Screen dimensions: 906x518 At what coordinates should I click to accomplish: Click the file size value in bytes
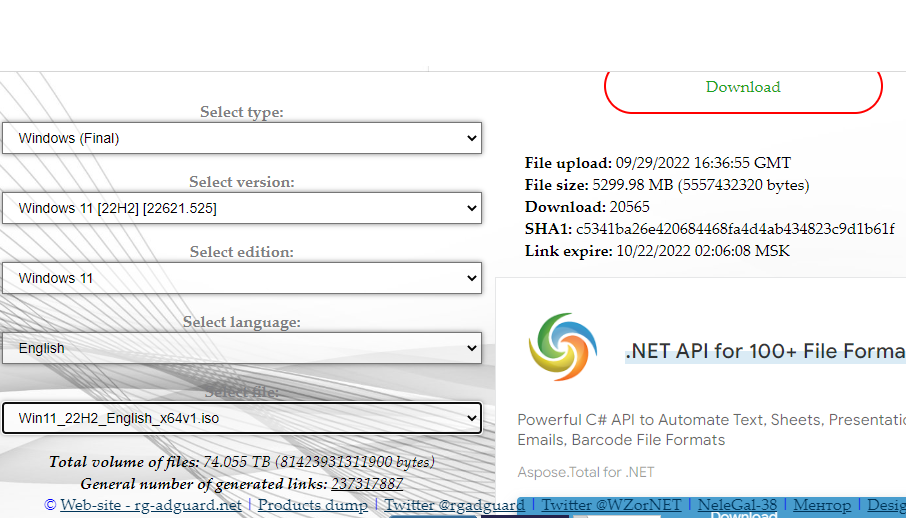pyautogui.click(x=743, y=185)
